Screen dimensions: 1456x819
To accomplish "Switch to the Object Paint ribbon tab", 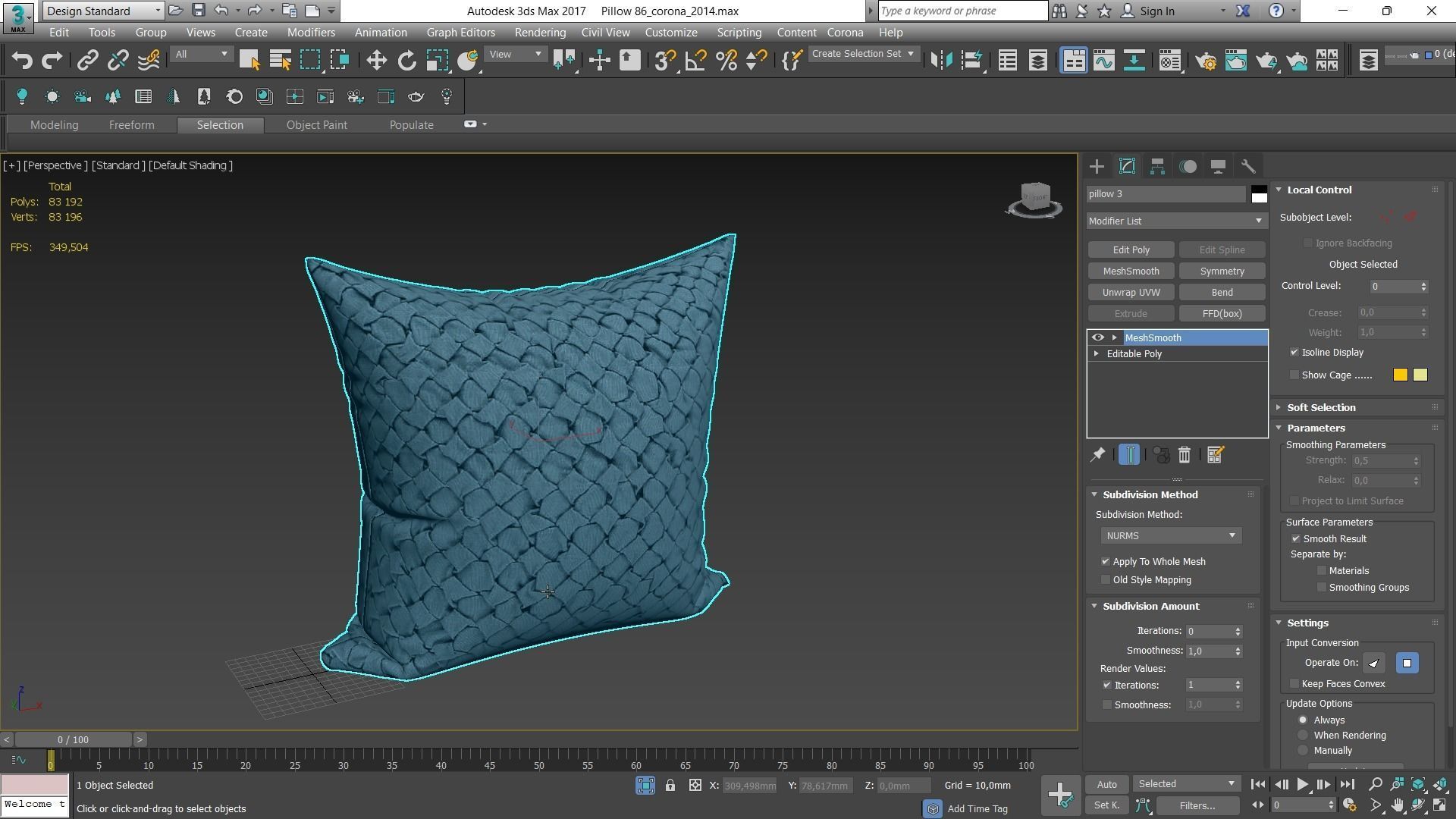I will pos(316,125).
